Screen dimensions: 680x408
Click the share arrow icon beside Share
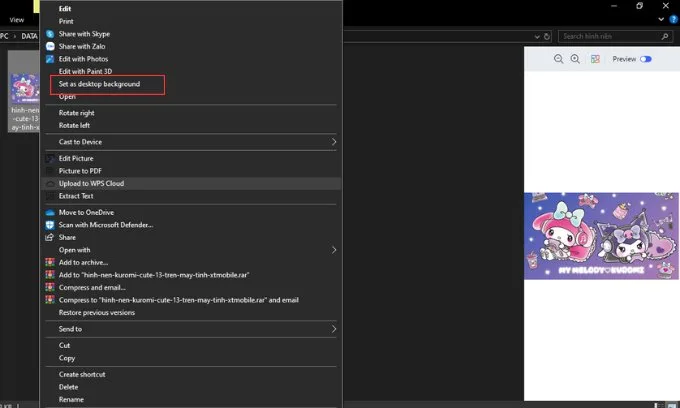point(50,237)
